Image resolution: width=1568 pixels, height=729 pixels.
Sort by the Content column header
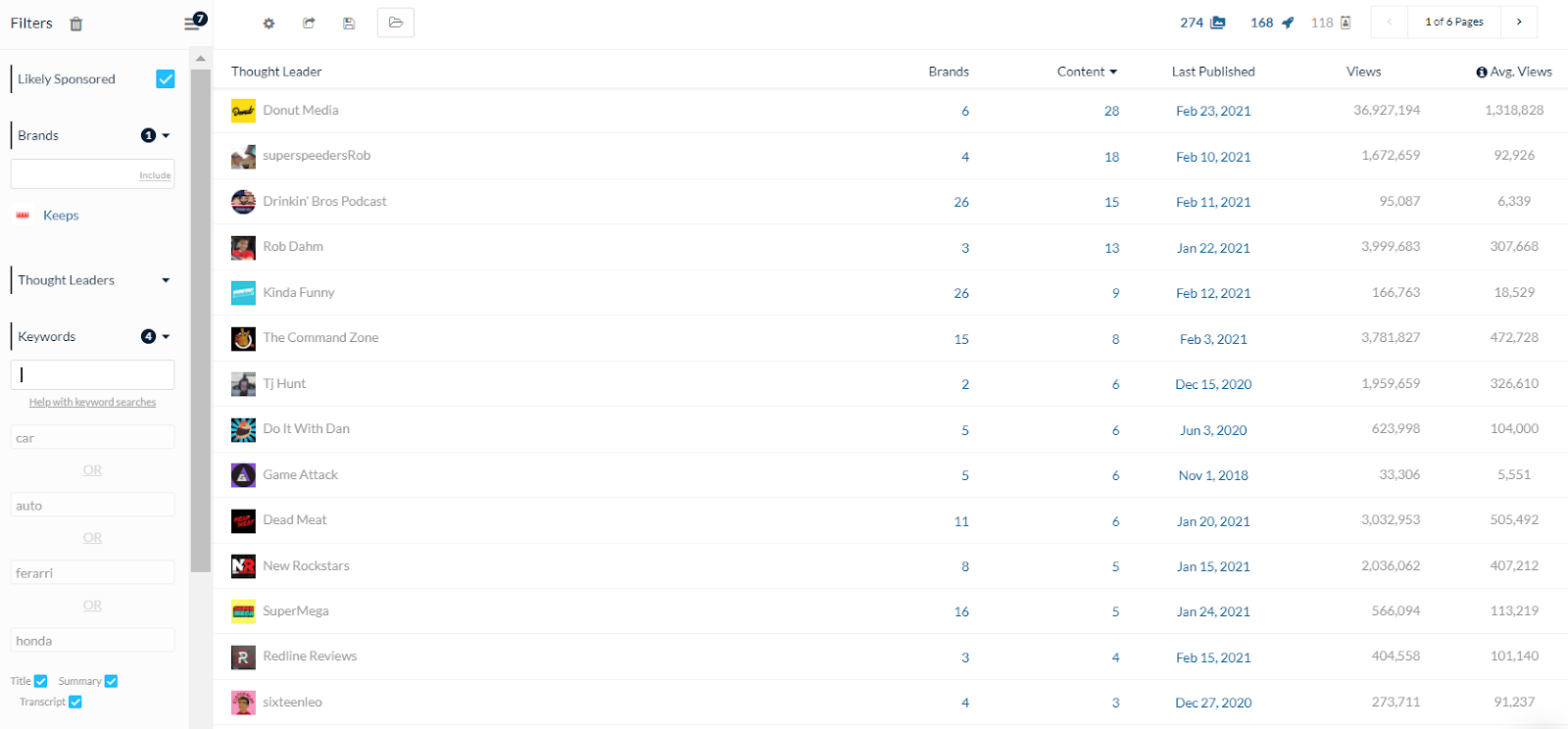pyautogui.click(x=1086, y=72)
